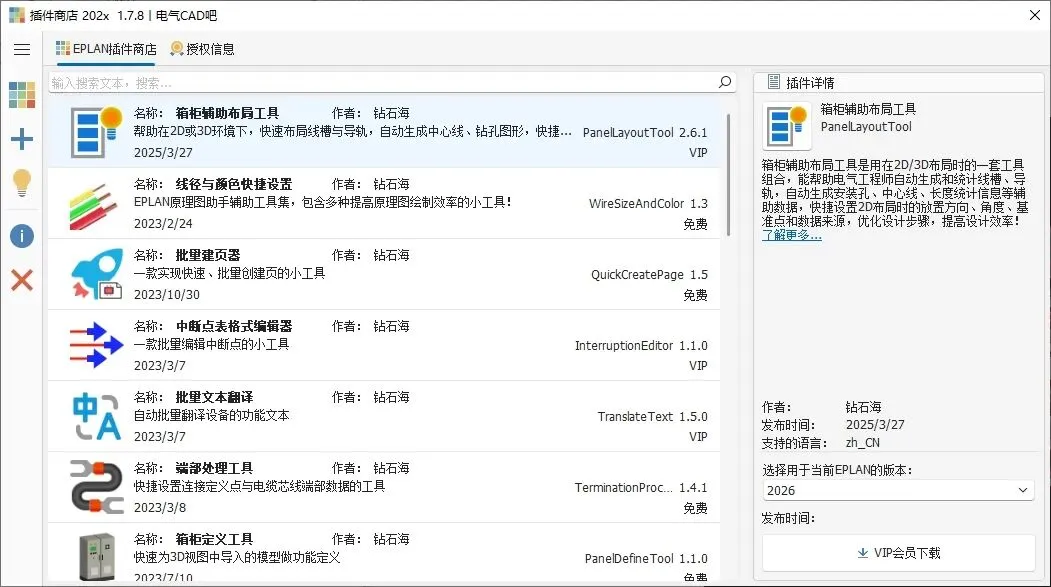Image resolution: width=1051 pixels, height=587 pixels.
Task: Click the cable connector icon for 端部处理工具
Action: (x=97, y=486)
